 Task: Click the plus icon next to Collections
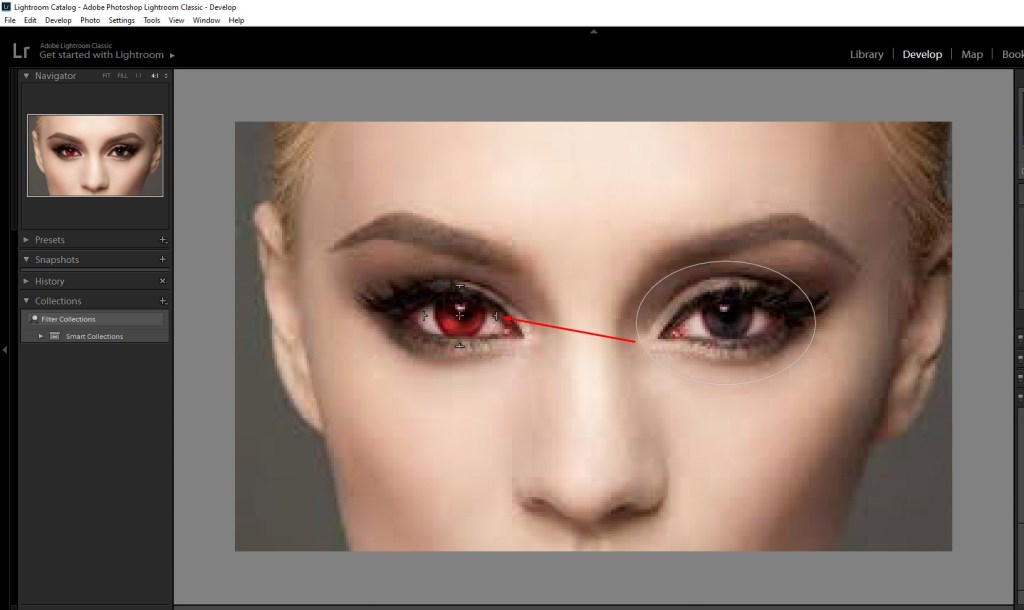(x=163, y=301)
